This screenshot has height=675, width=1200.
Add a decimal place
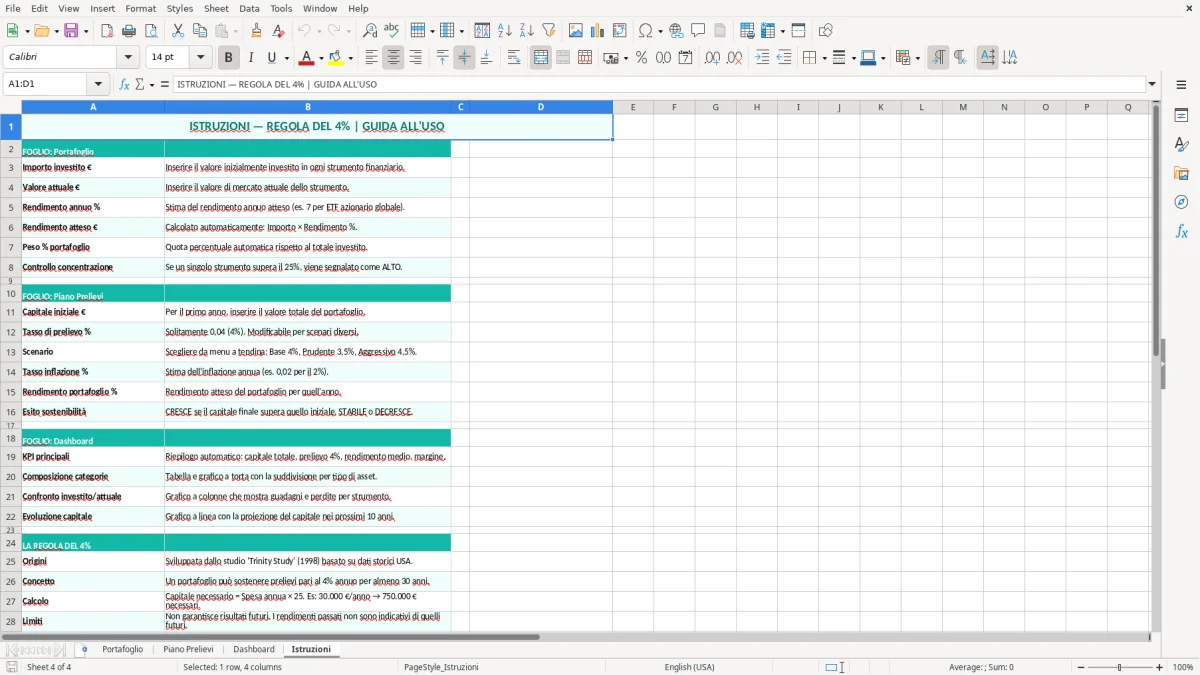point(712,58)
